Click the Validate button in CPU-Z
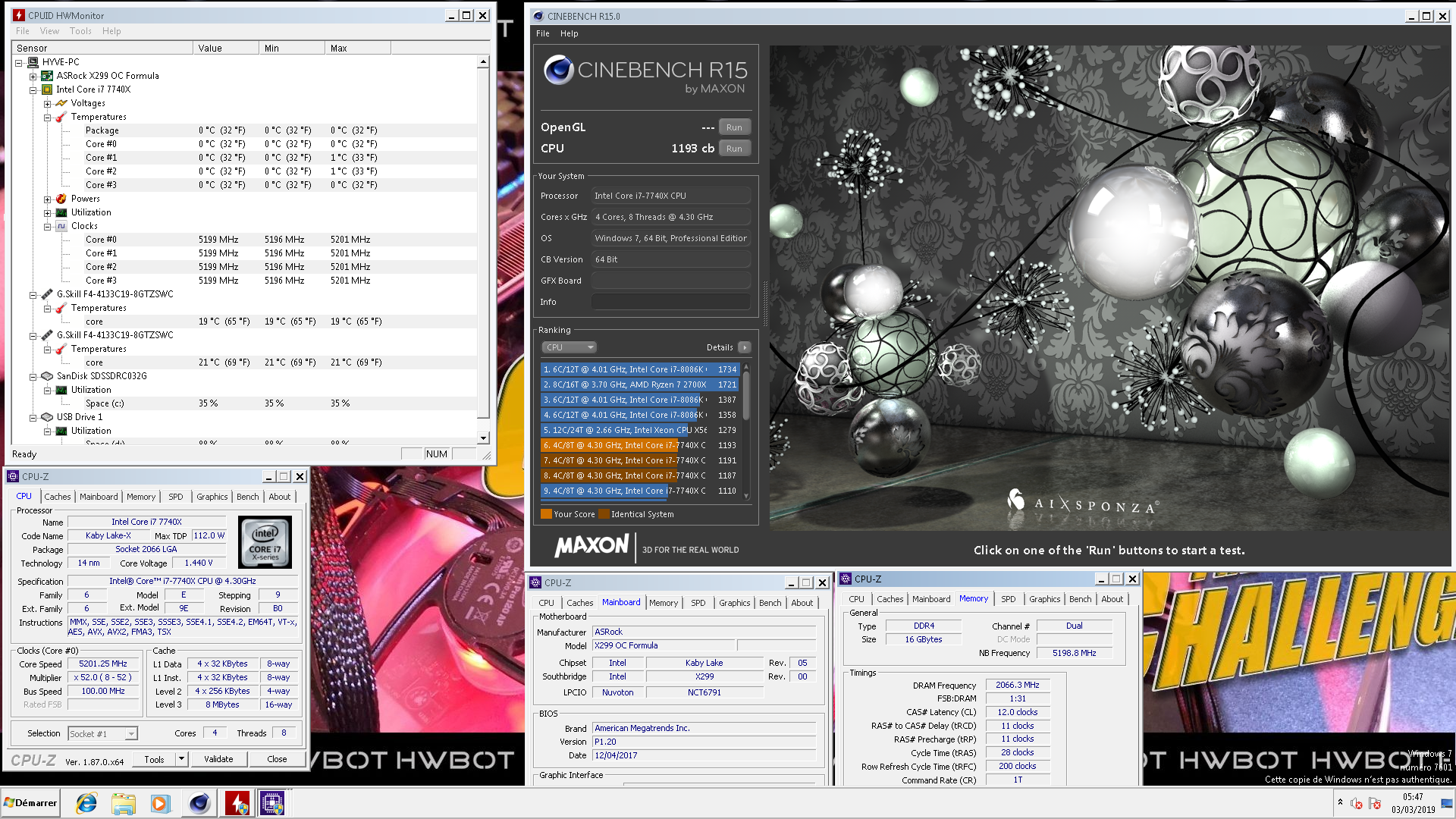 tap(218, 759)
